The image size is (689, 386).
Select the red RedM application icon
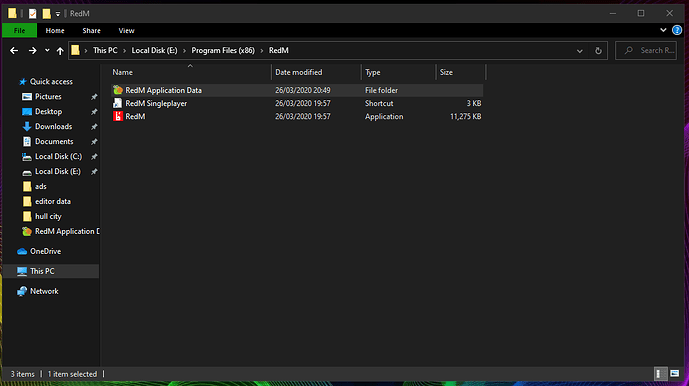117,117
